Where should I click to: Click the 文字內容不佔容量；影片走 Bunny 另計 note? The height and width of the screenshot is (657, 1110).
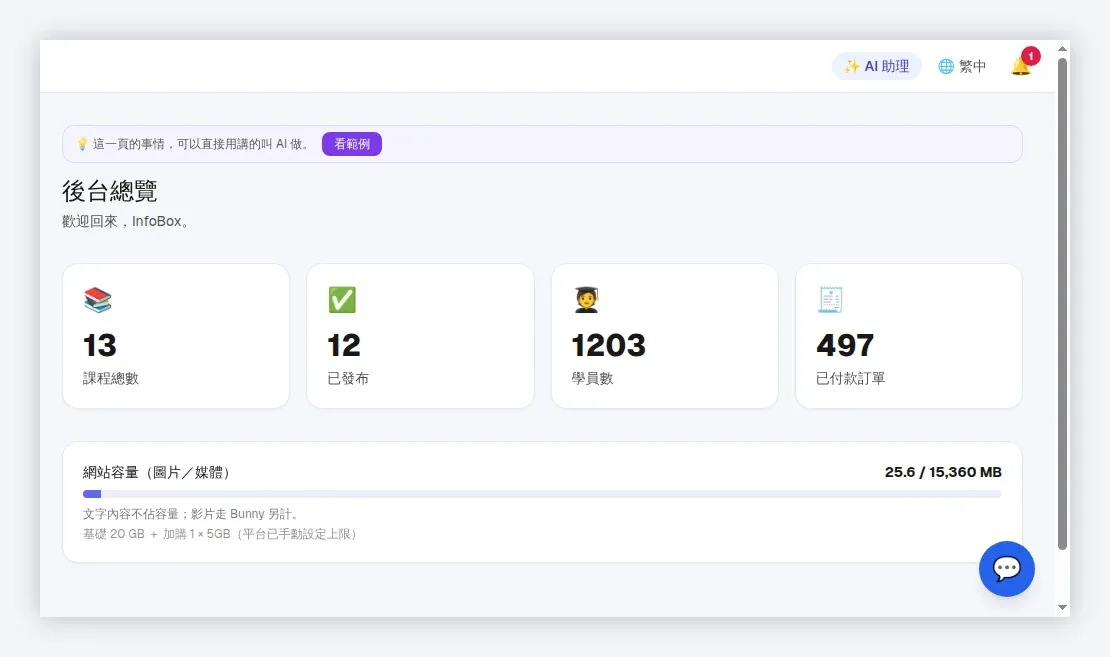click(x=190, y=514)
